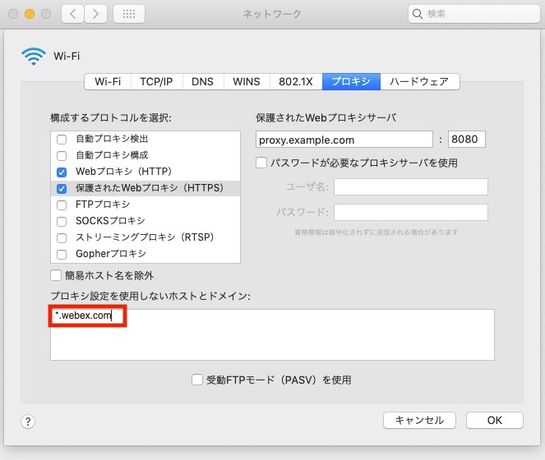Uncheck Webプロキシ (HTTP)

point(62,172)
